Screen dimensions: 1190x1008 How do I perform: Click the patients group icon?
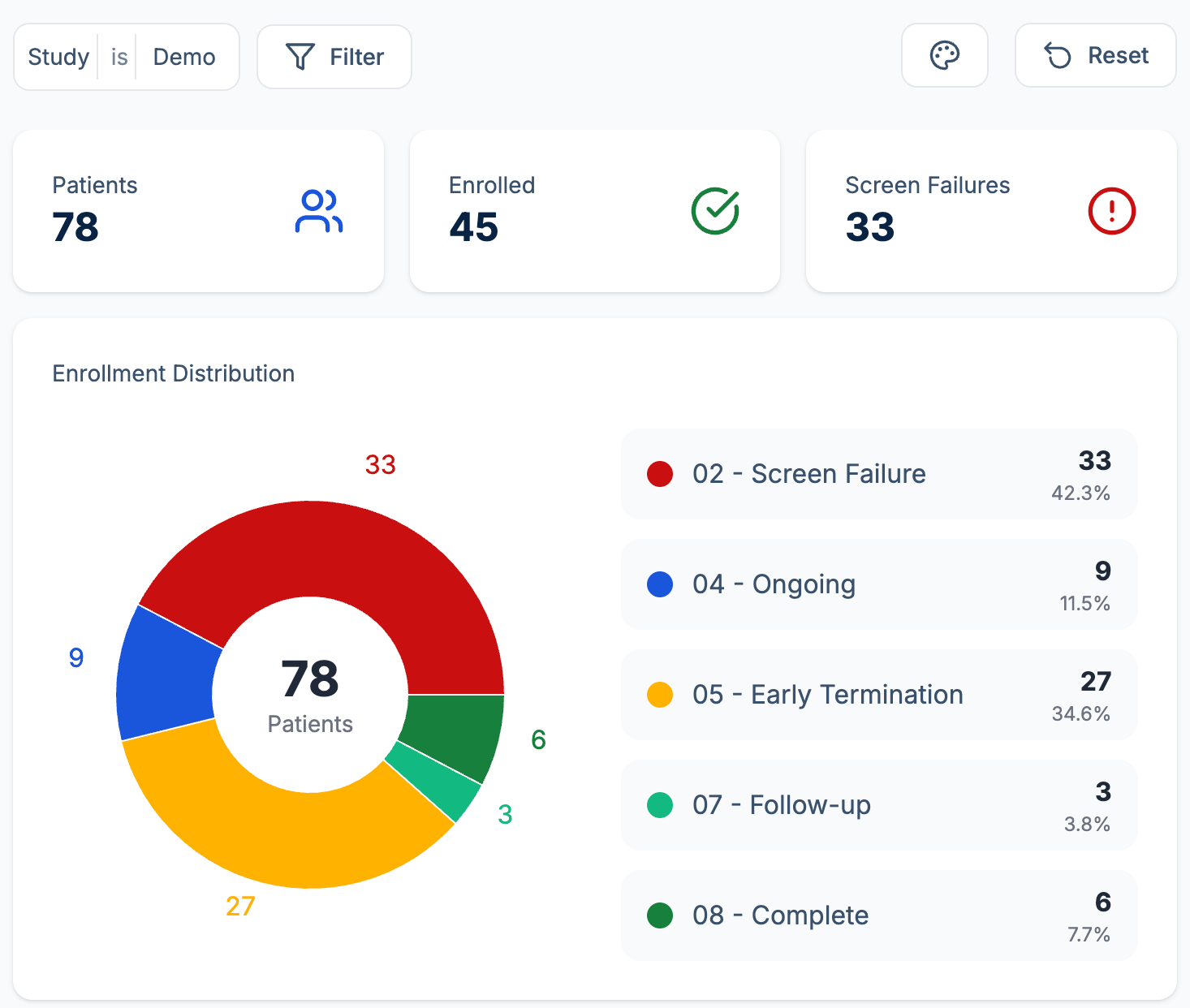tap(318, 212)
